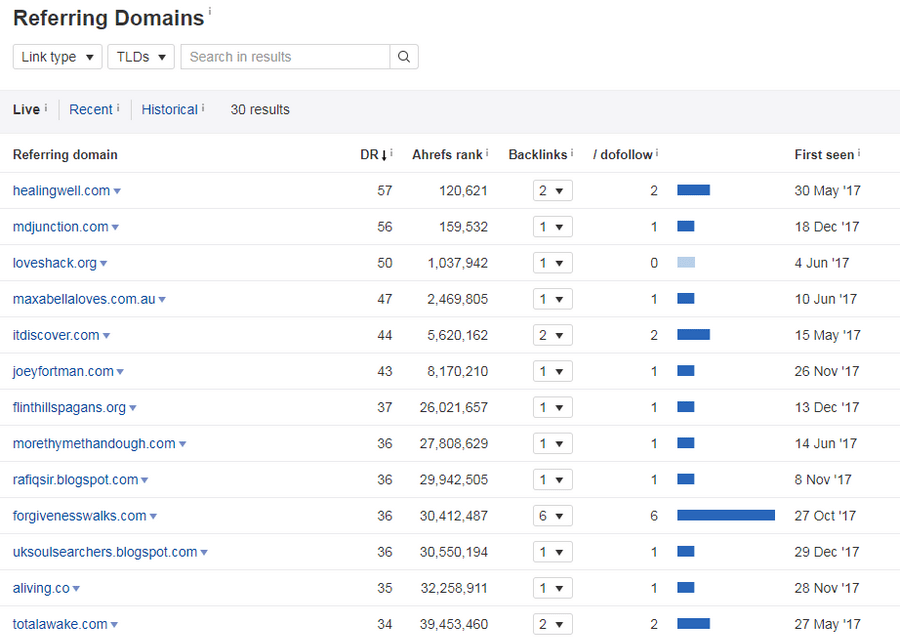900x638 pixels.
Task: Open the menu arrow next to forgivenesswalks.com
Action: 154,517
